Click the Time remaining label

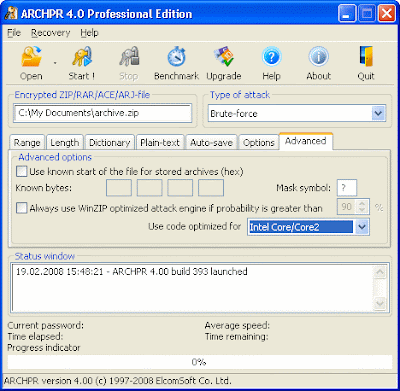237,337
